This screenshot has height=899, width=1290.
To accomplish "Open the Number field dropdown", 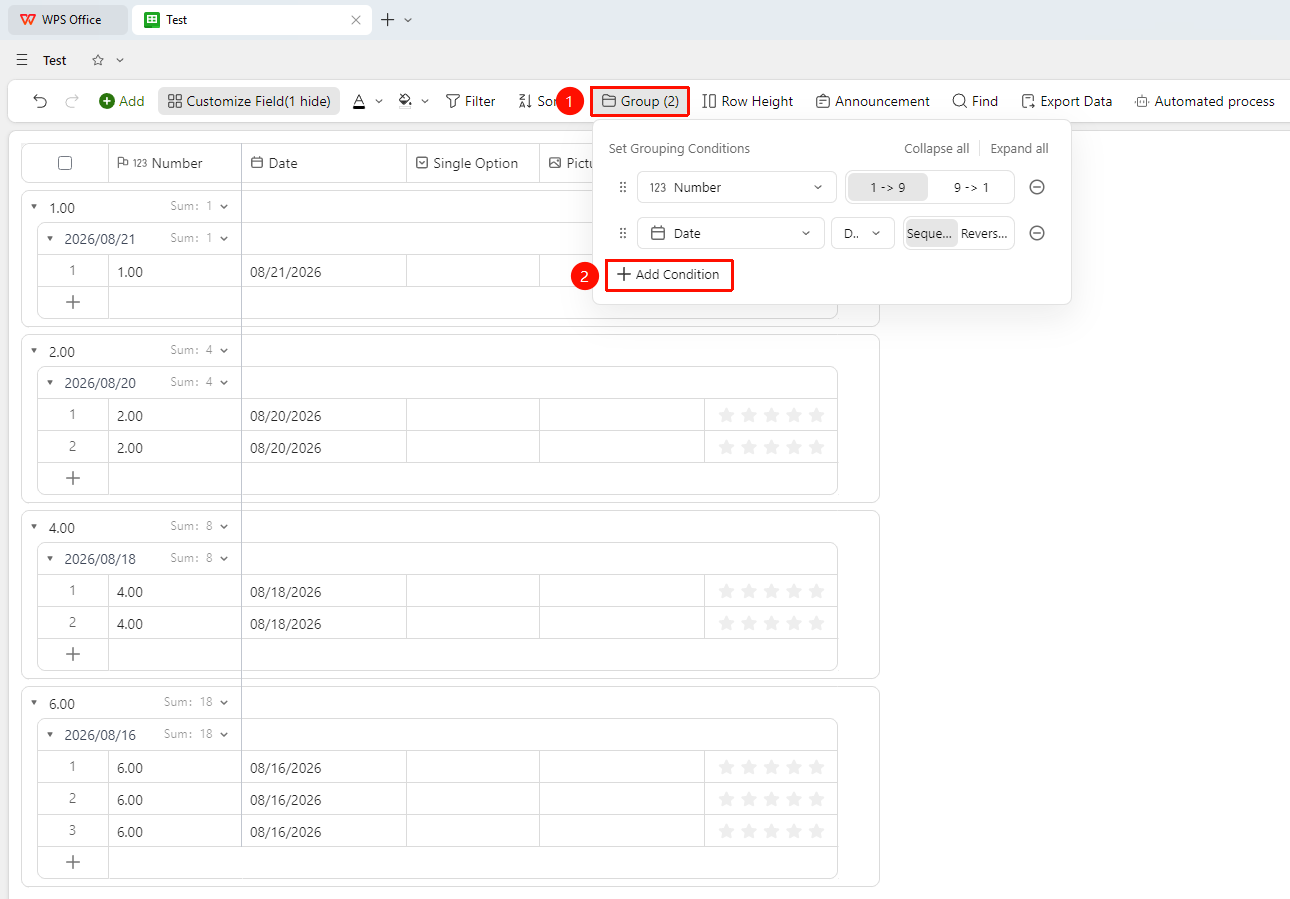I will pyautogui.click(x=737, y=187).
